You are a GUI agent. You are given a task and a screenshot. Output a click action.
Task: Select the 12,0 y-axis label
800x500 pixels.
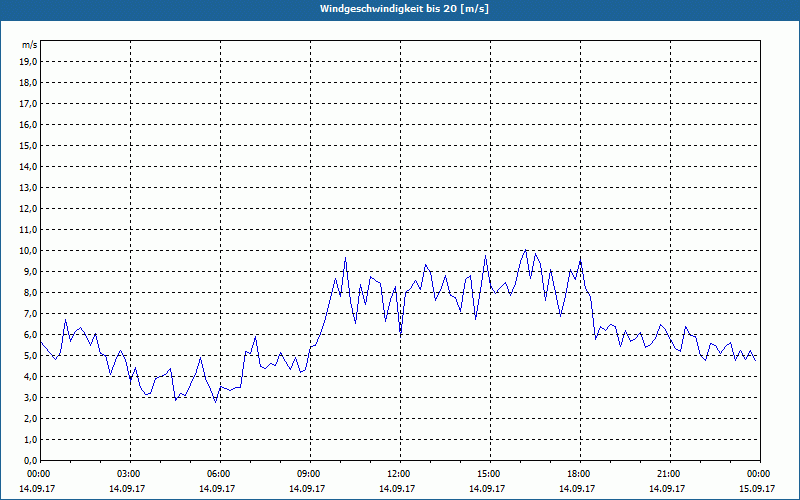[28, 209]
